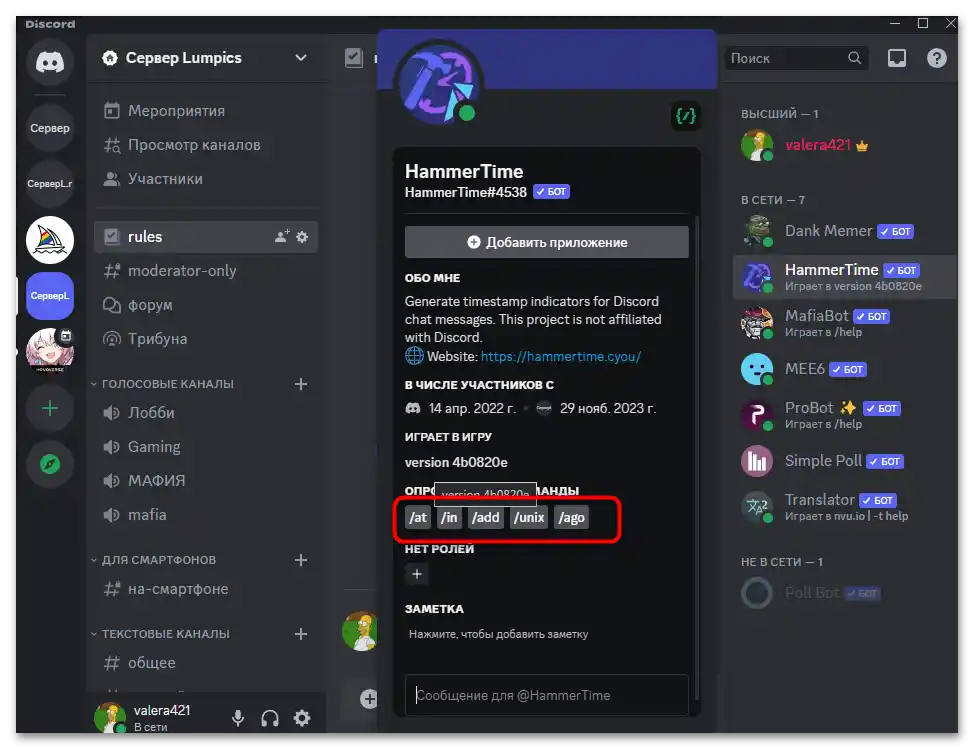Click the search field Поиск
This screenshot has height=749, width=974.
(x=795, y=58)
